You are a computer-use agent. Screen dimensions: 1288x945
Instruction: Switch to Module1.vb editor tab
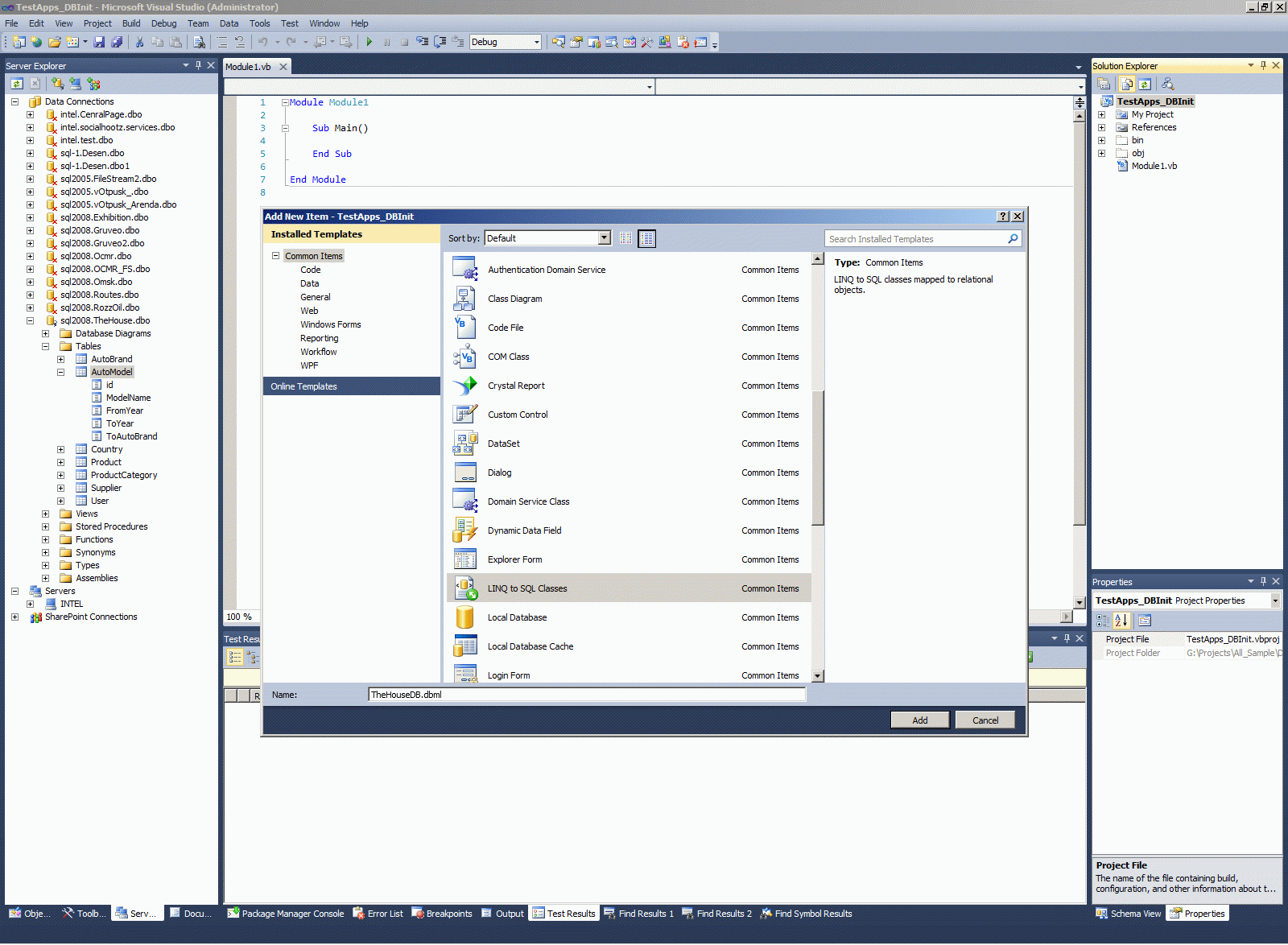248,67
